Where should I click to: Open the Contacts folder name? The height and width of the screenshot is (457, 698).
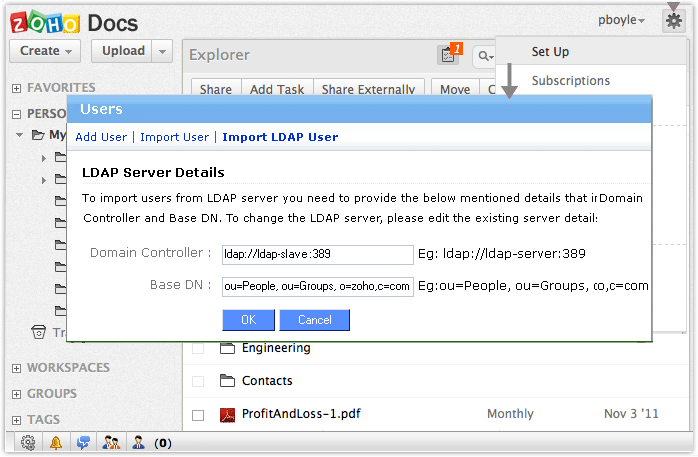(x=267, y=381)
